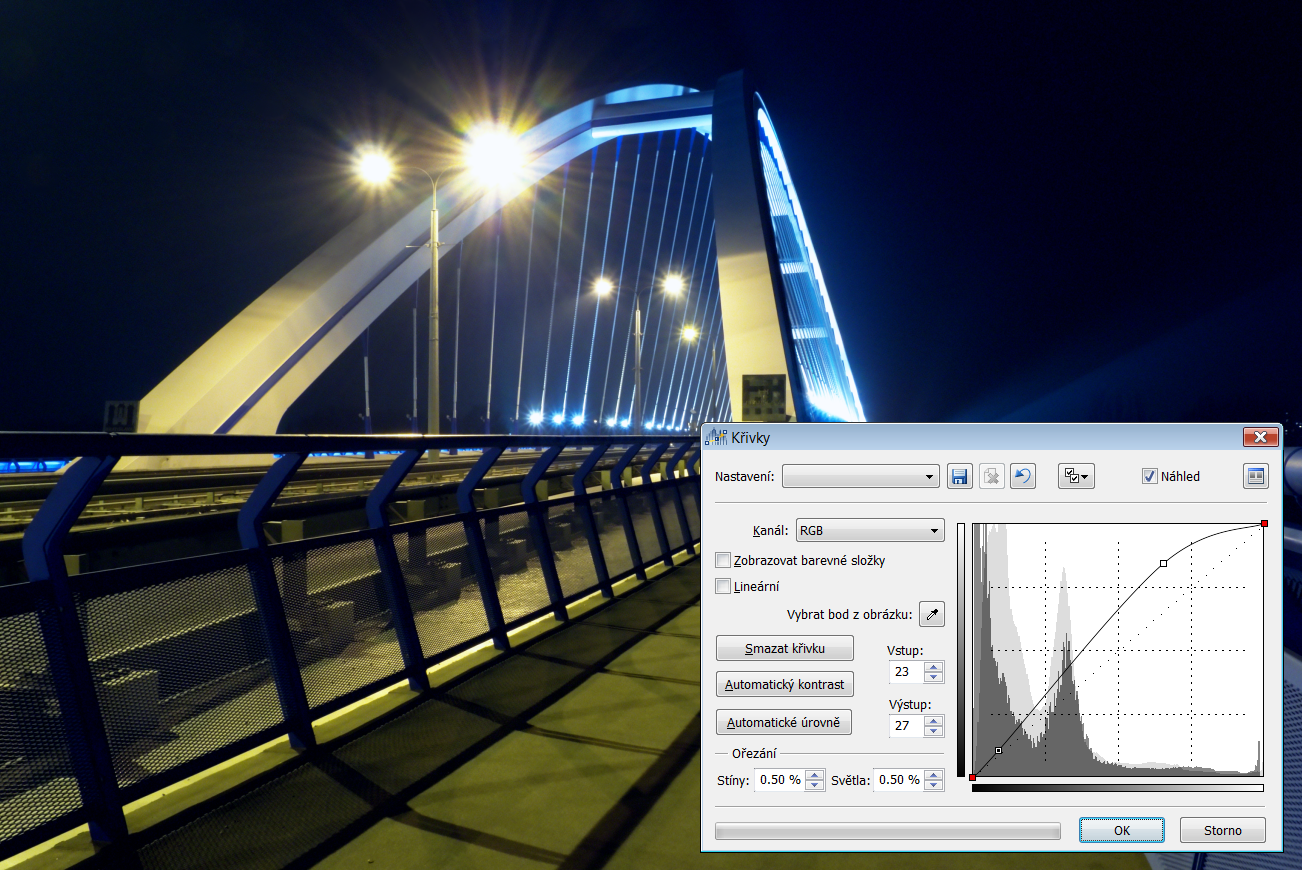The image size is (1302, 870).
Task: Enable the Lineární checkbox
Action: 724,586
